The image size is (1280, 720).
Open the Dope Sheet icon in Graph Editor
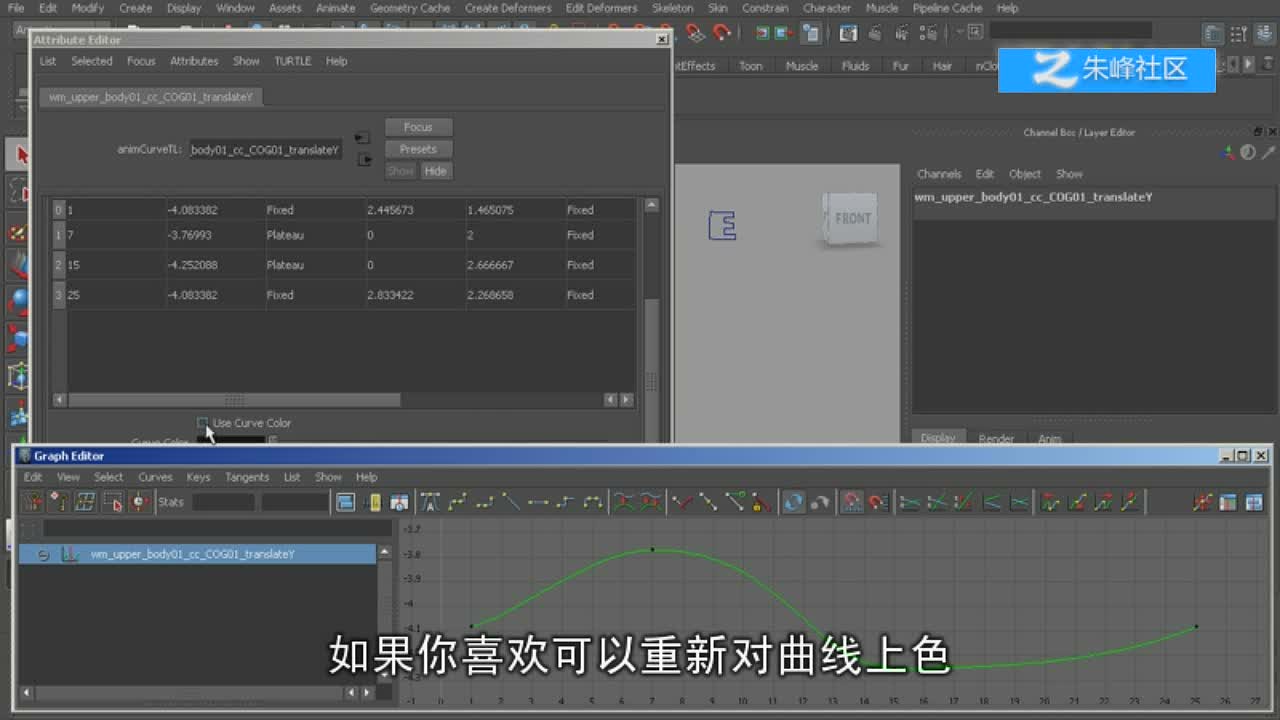point(1228,502)
